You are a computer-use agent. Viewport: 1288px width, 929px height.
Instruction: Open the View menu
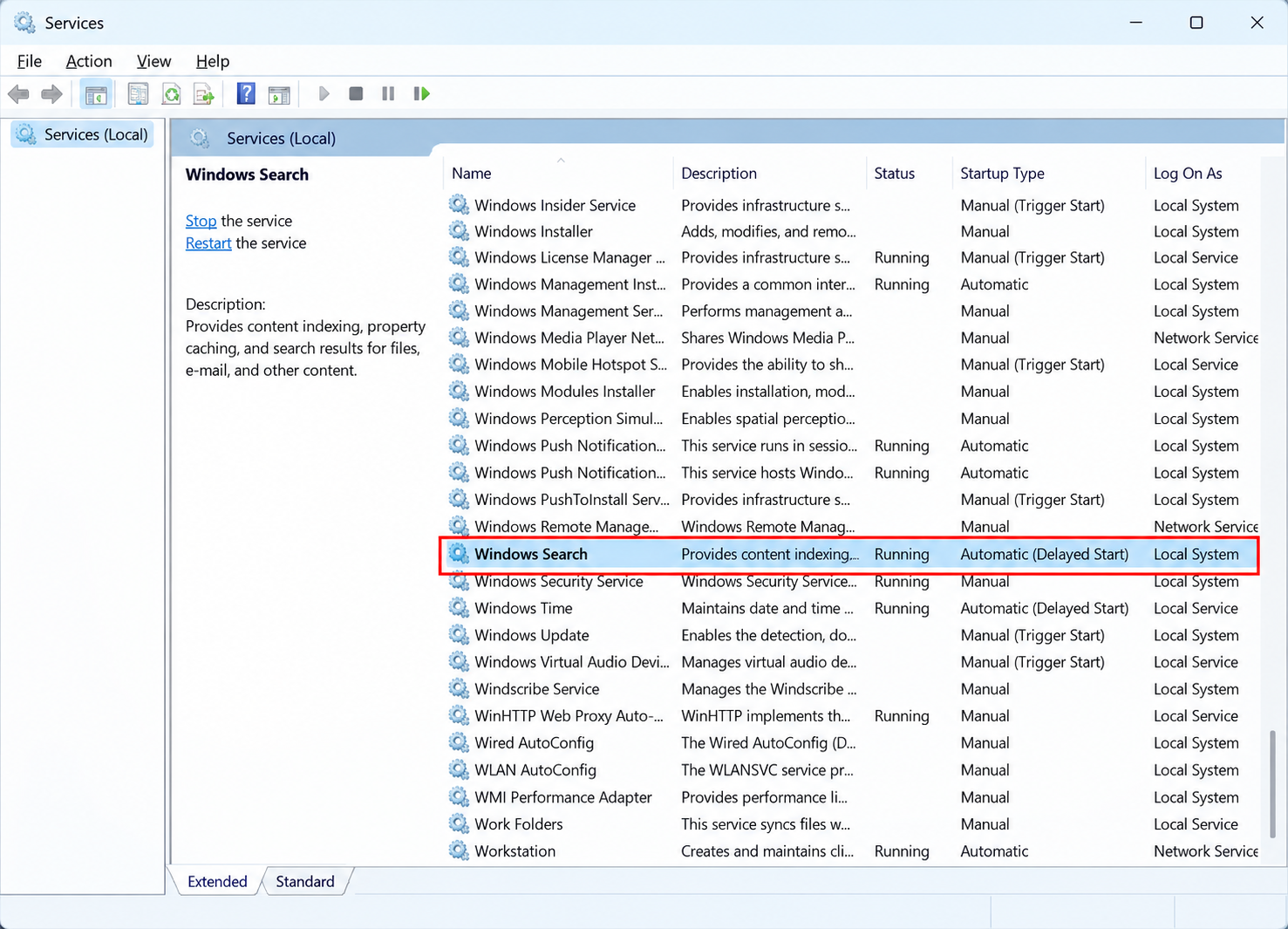(x=153, y=61)
